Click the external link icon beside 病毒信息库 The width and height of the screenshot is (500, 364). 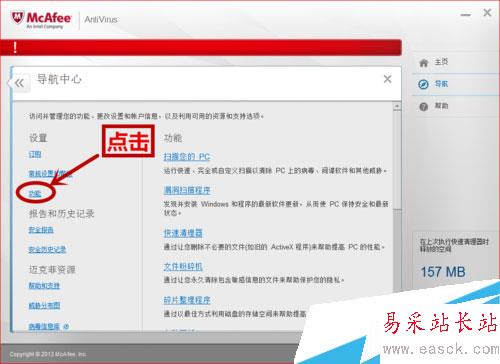point(66,326)
